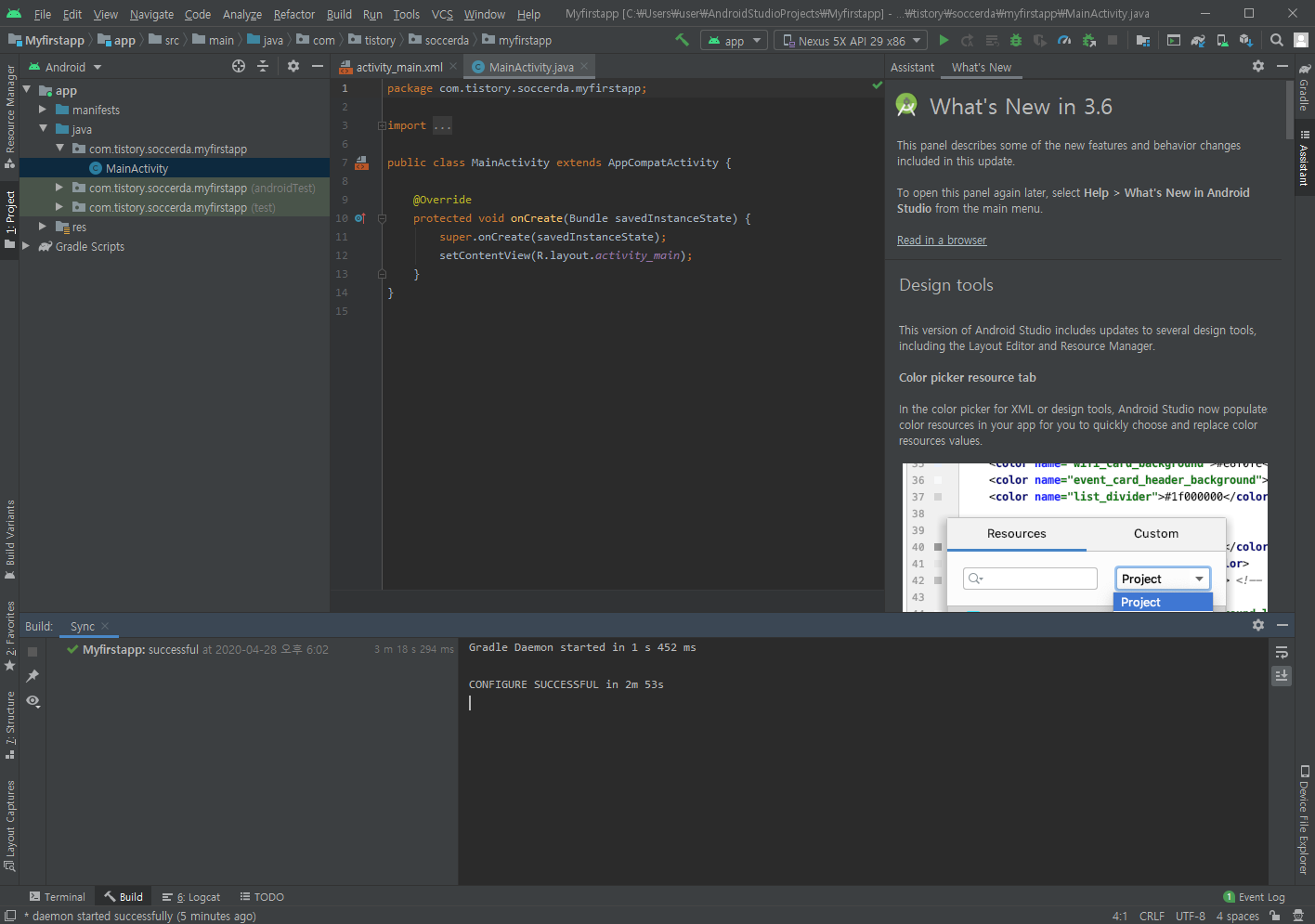Open Assistant panel gear settings
The height and width of the screenshot is (924, 1315).
(1258, 66)
